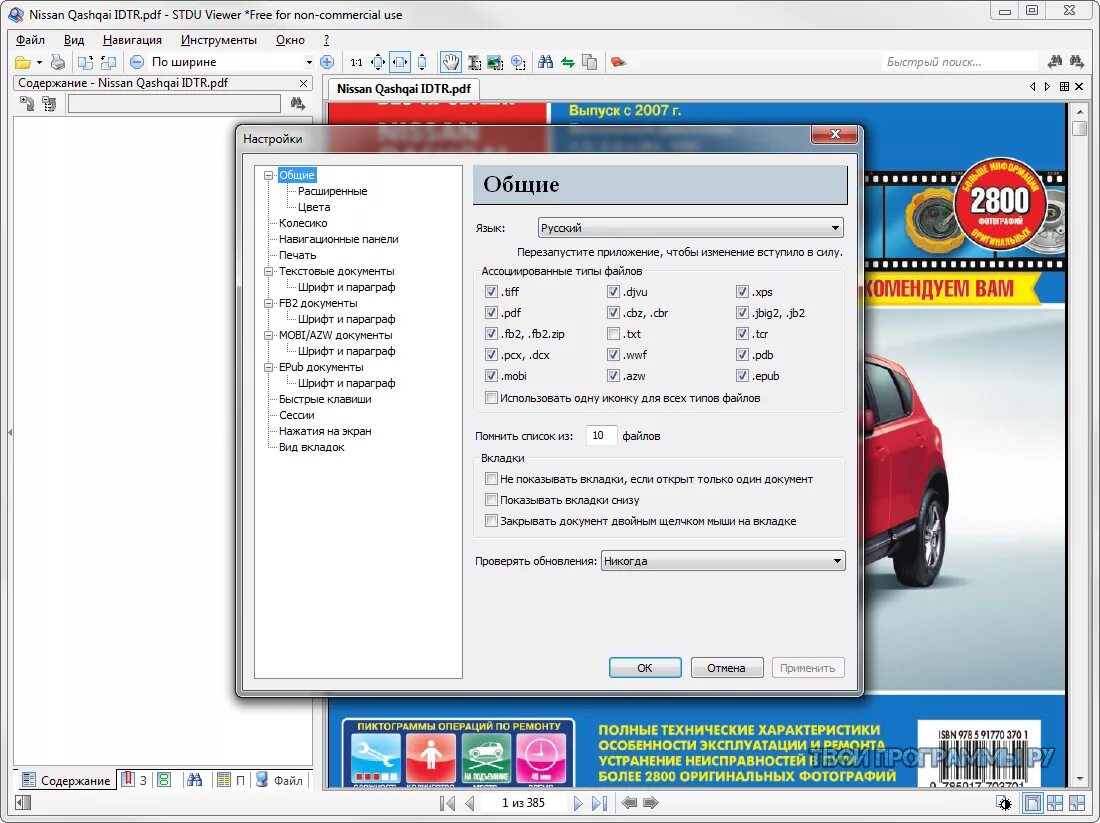Click the fit height icon
Viewport: 1100px width, 823px height.
pos(422,62)
